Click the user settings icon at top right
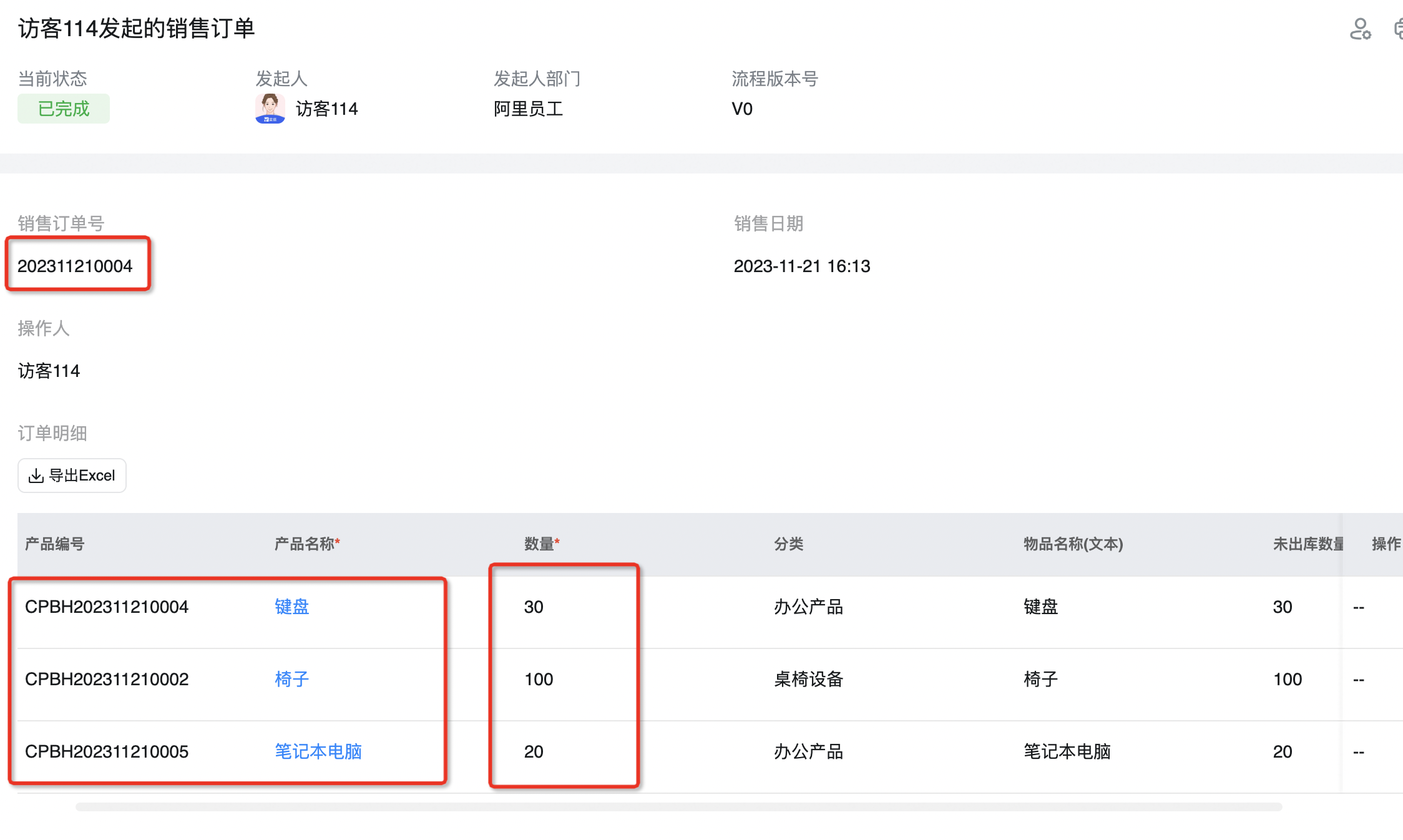This screenshot has width=1403, height=840. (1360, 29)
